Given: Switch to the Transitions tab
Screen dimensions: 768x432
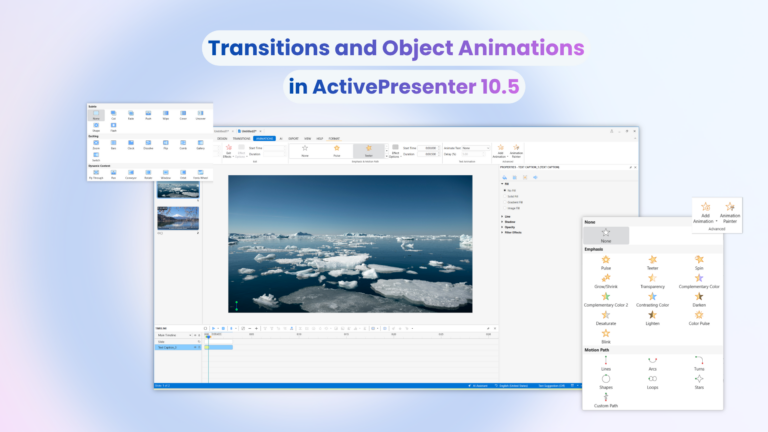Looking at the screenshot, I should (x=241, y=139).
